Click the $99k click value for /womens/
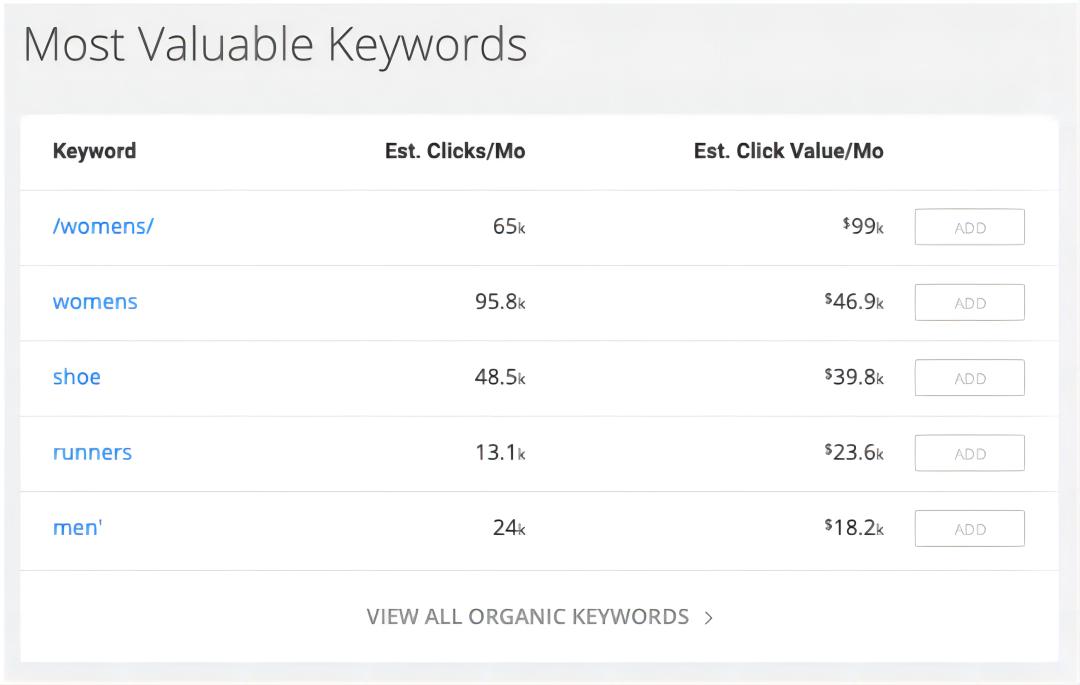This screenshot has width=1080, height=685. pos(863,227)
